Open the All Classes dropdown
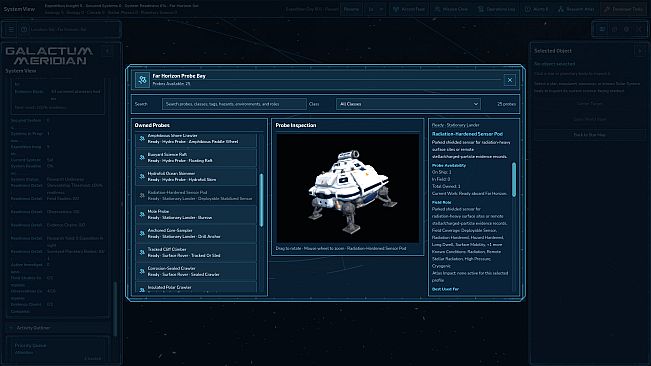 pyautogui.click(x=408, y=104)
